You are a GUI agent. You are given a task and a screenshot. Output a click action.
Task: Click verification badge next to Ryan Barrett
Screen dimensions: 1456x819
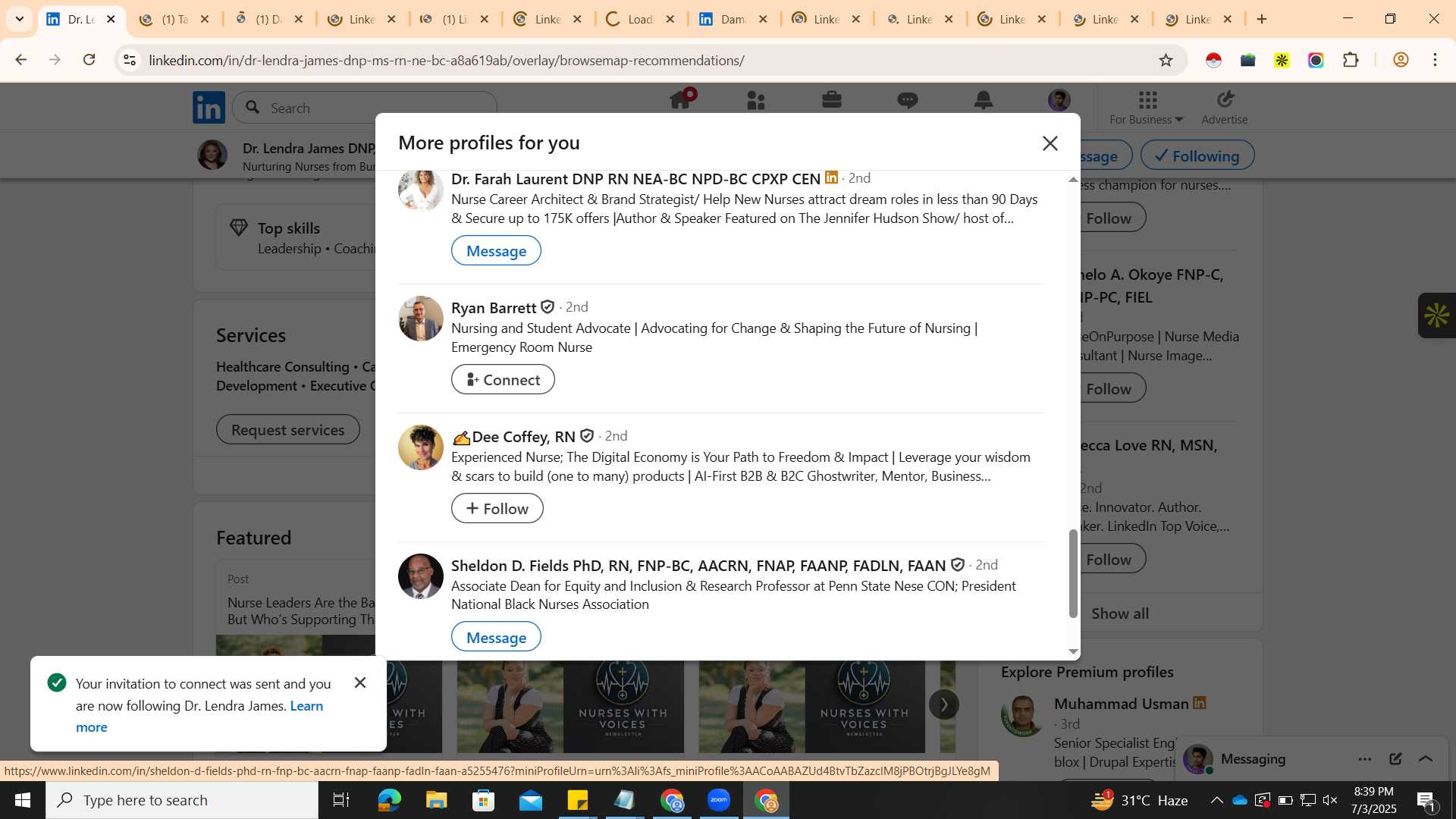pyautogui.click(x=548, y=307)
